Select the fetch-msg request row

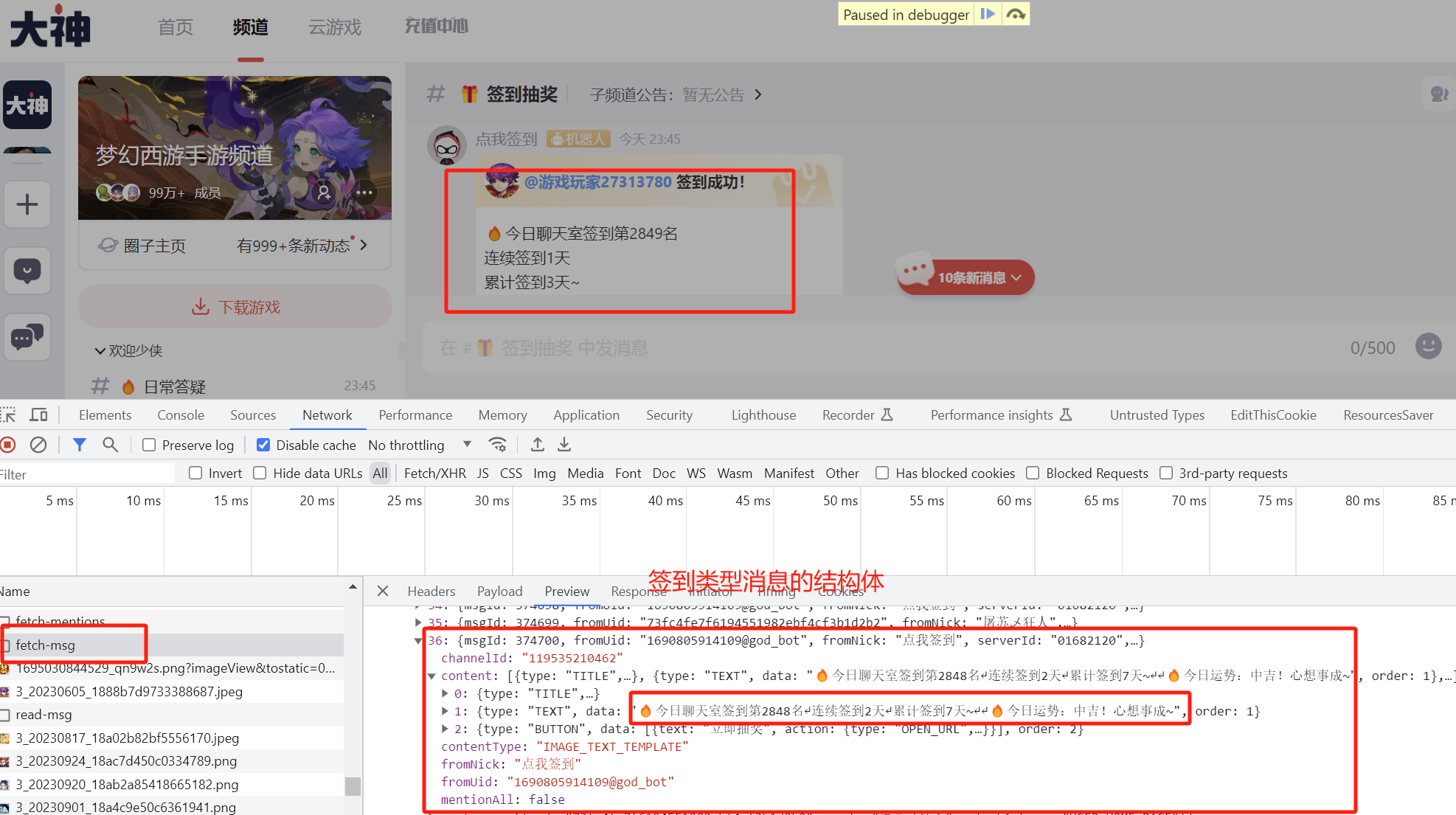pyautogui.click(x=172, y=645)
